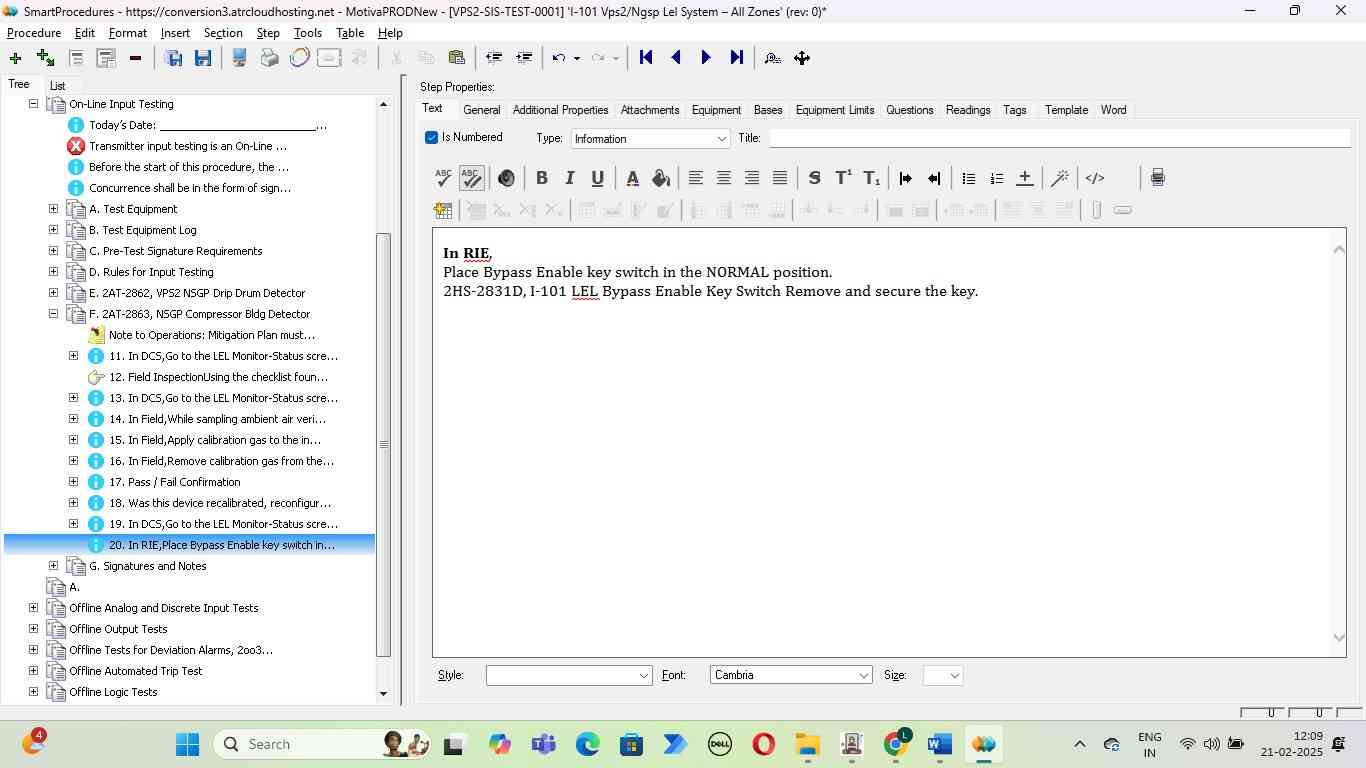Toggle automatic spell check double-check ABC icon
The image size is (1366, 768).
pyautogui.click(x=471, y=178)
